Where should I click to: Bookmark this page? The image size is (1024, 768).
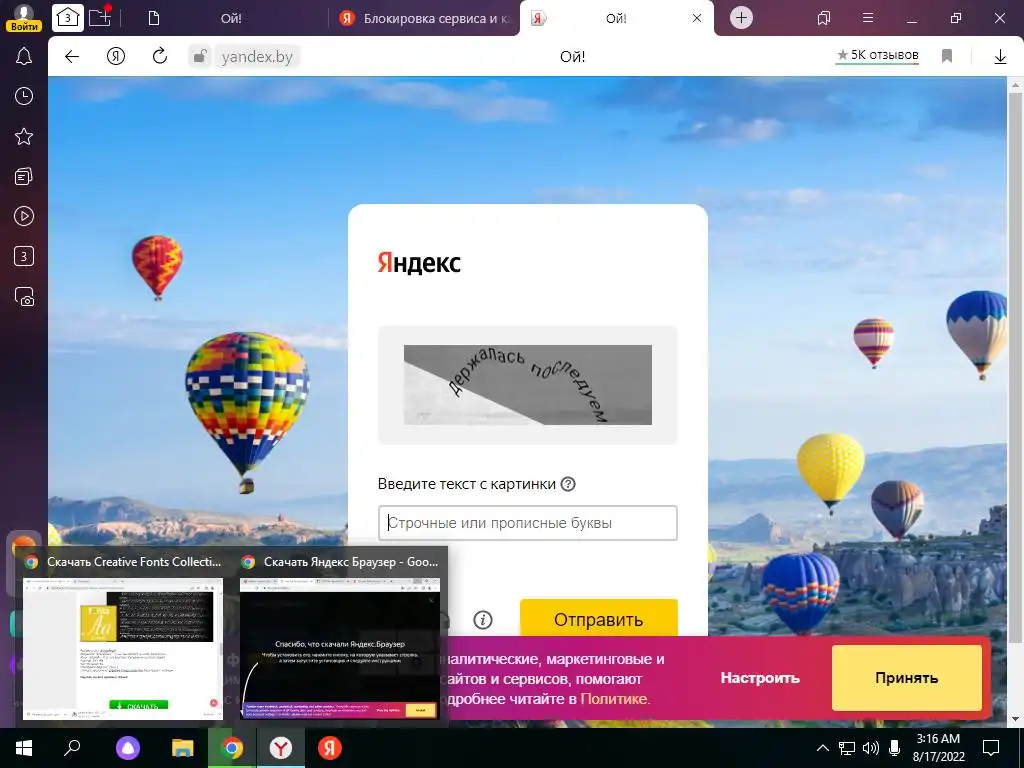[x=947, y=56]
